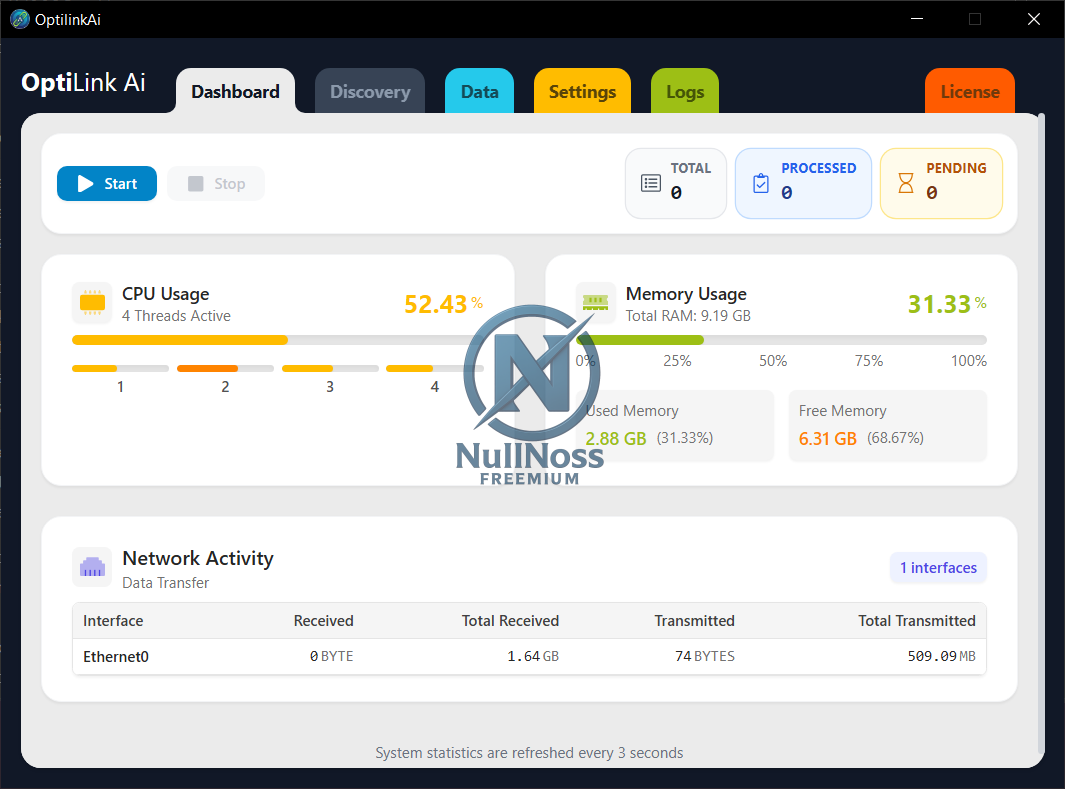Open the Discovery tab
Viewport: 1065px width, 789px height.
(x=370, y=92)
